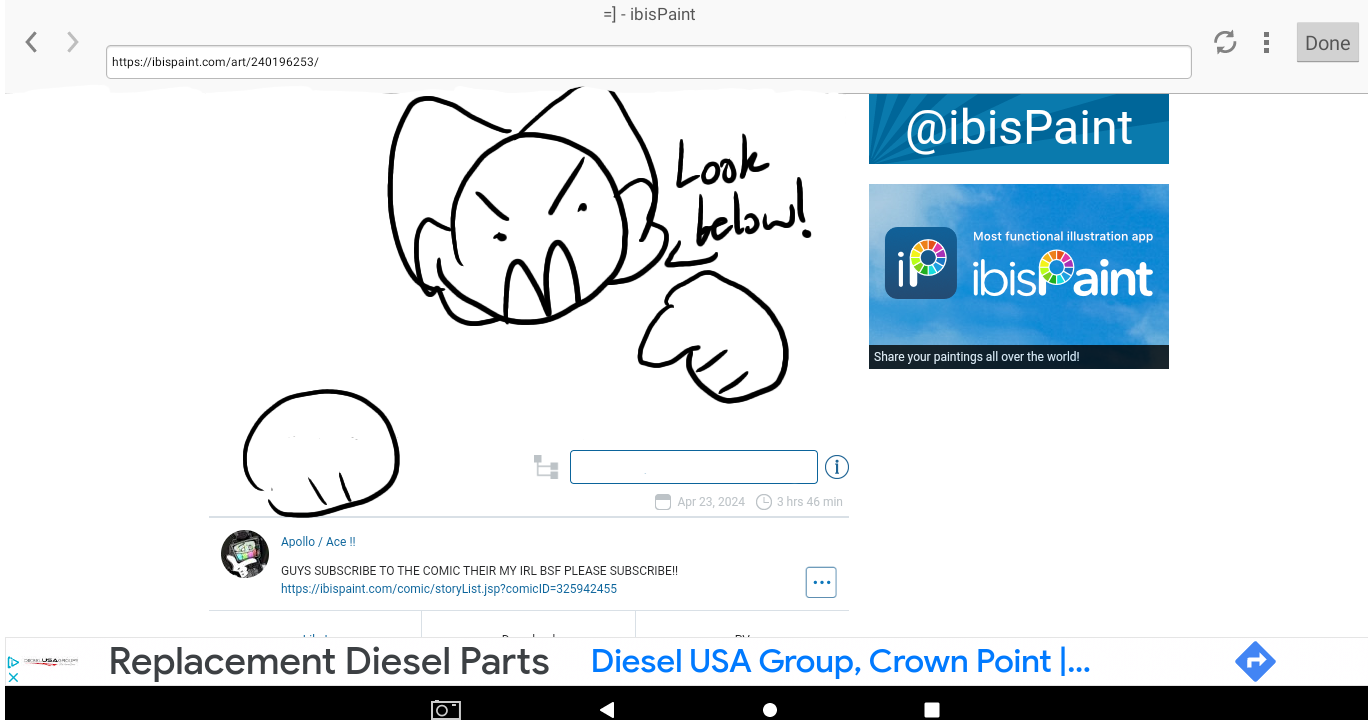The width and height of the screenshot is (1368, 720).
Task: Open the @ibisPaint banner
Action: coord(1018,128)
